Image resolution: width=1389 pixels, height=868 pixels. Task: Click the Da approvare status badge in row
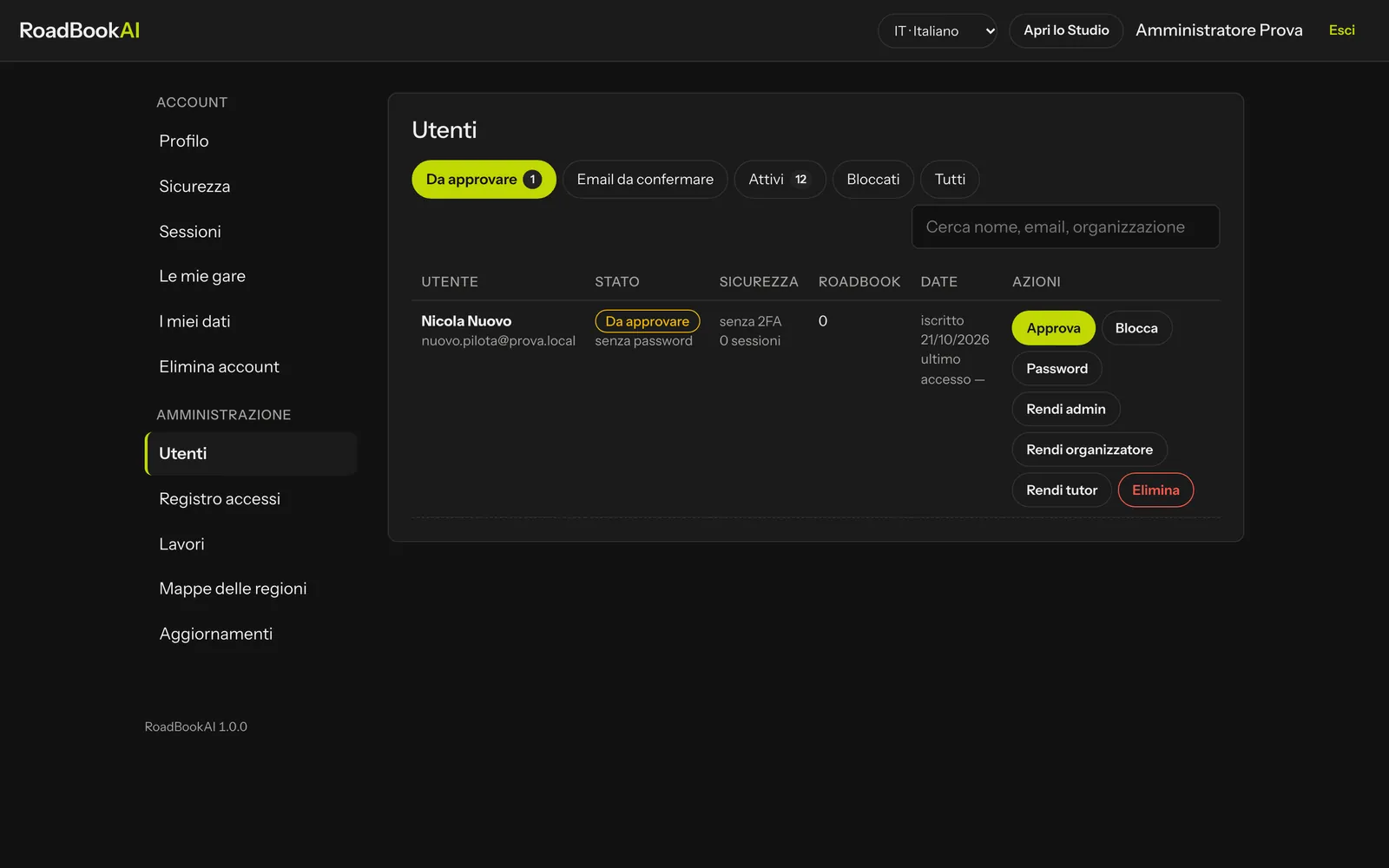coord(647,321)
